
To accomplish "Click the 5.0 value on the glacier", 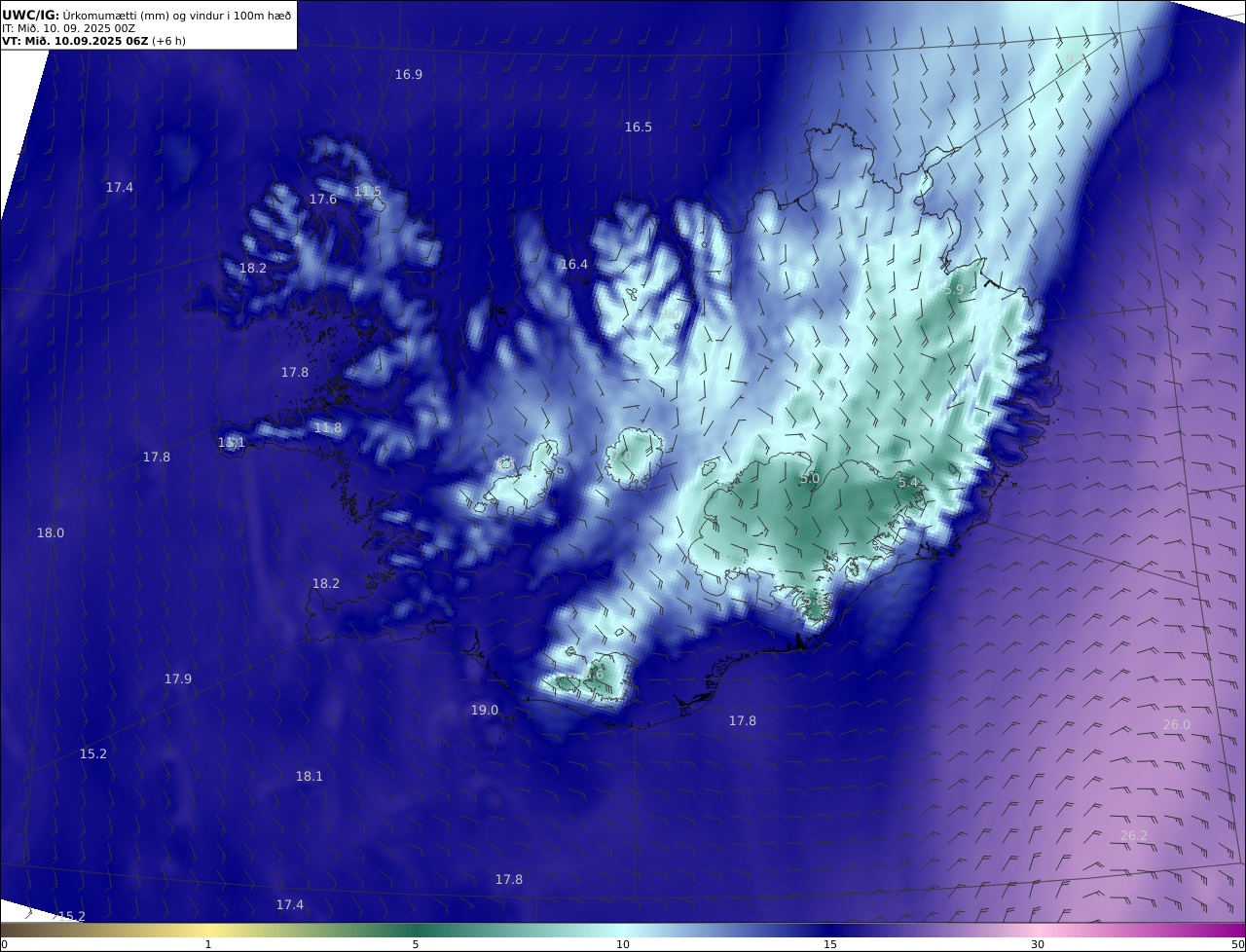I will coord(809,479).
